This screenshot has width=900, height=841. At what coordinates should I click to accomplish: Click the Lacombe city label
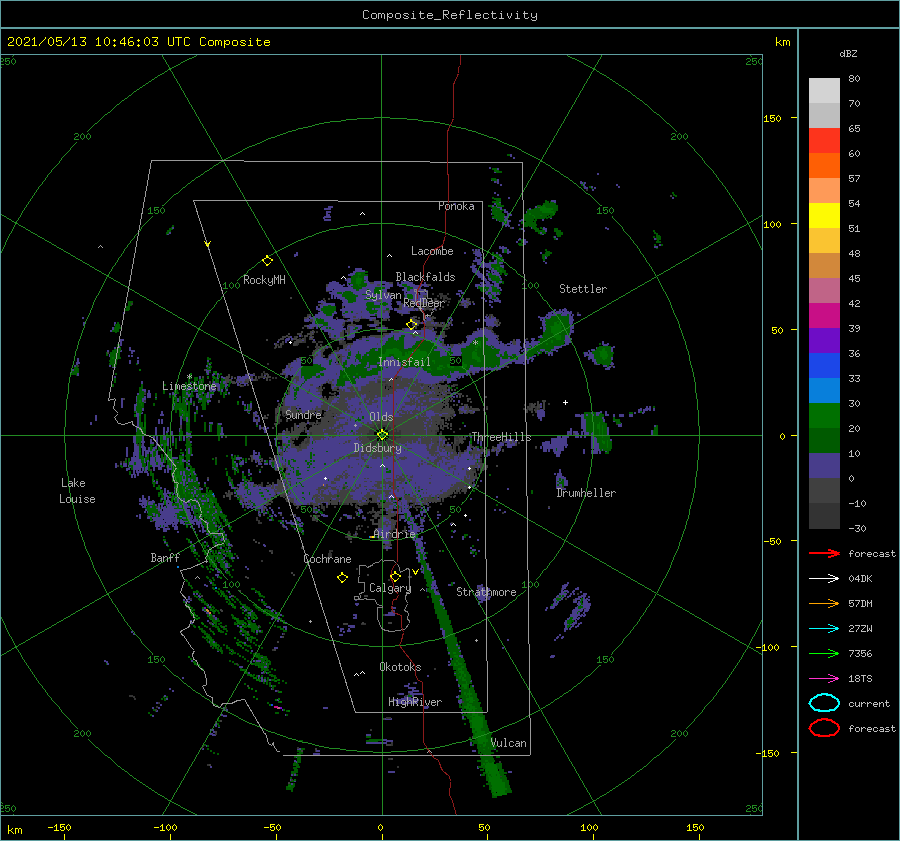(x=432, y=251)
